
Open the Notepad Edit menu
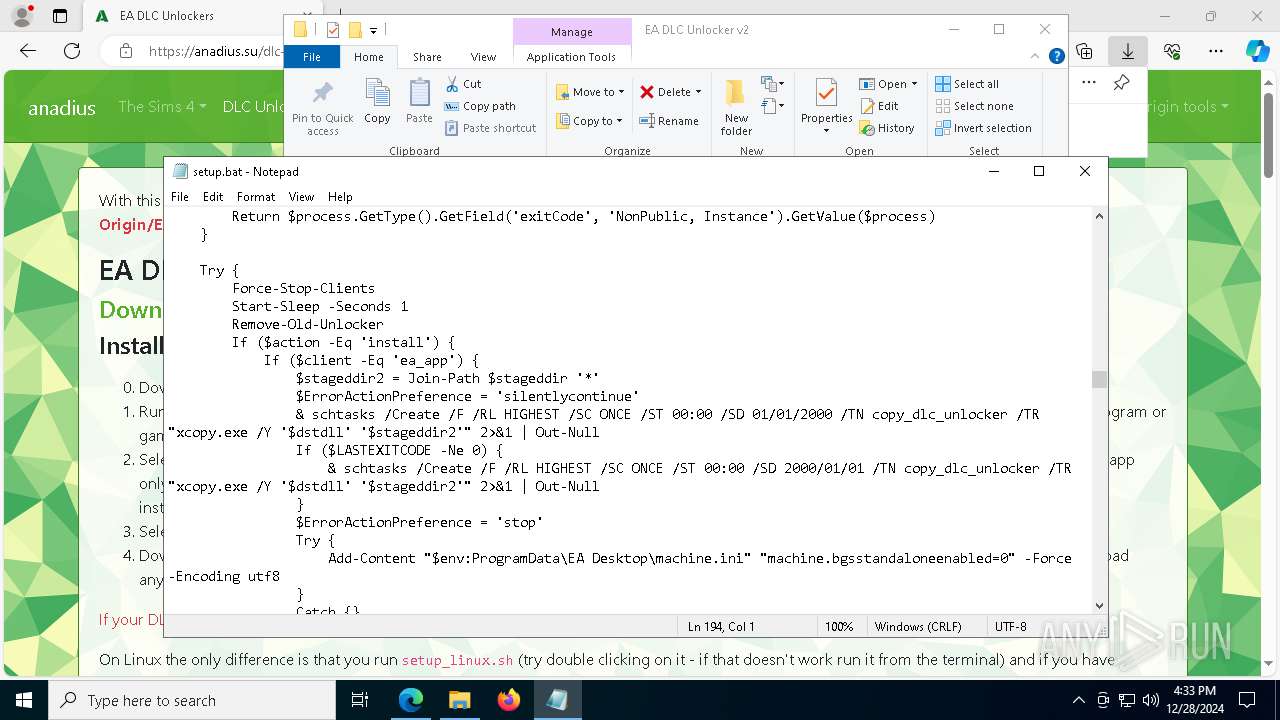coord(213,197)
